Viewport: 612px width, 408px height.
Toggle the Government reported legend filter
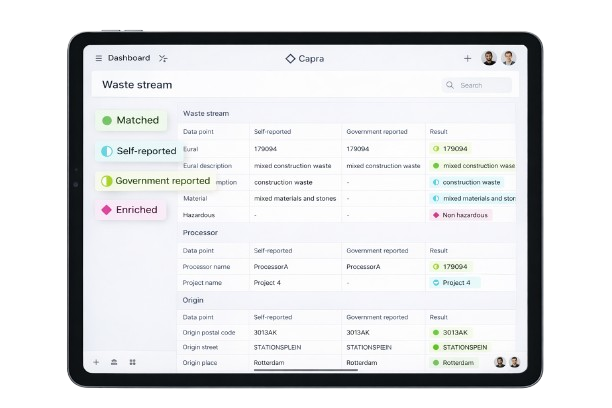coord(155,181)
